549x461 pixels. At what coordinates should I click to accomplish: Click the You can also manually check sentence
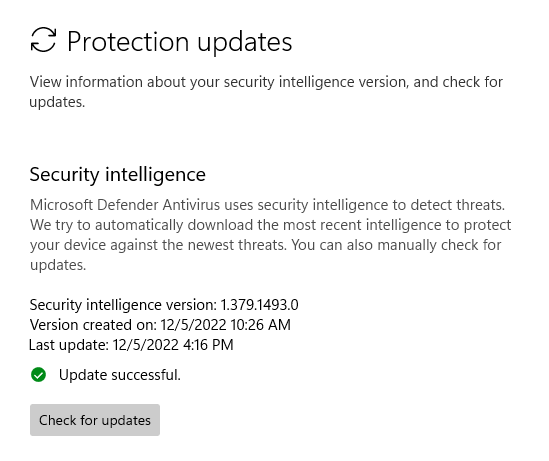click(396, 245)
